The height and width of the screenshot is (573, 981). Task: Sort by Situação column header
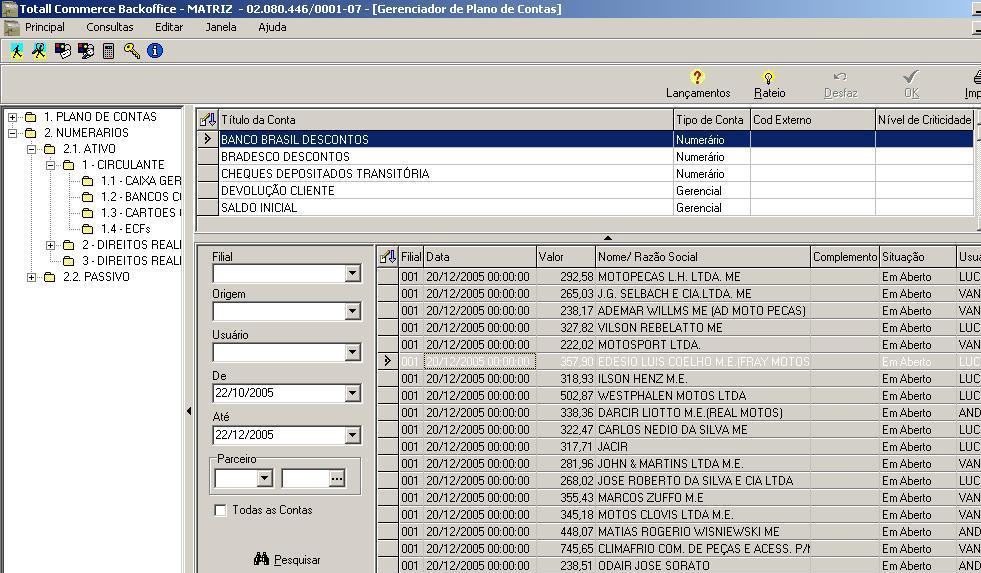point(918,256)
